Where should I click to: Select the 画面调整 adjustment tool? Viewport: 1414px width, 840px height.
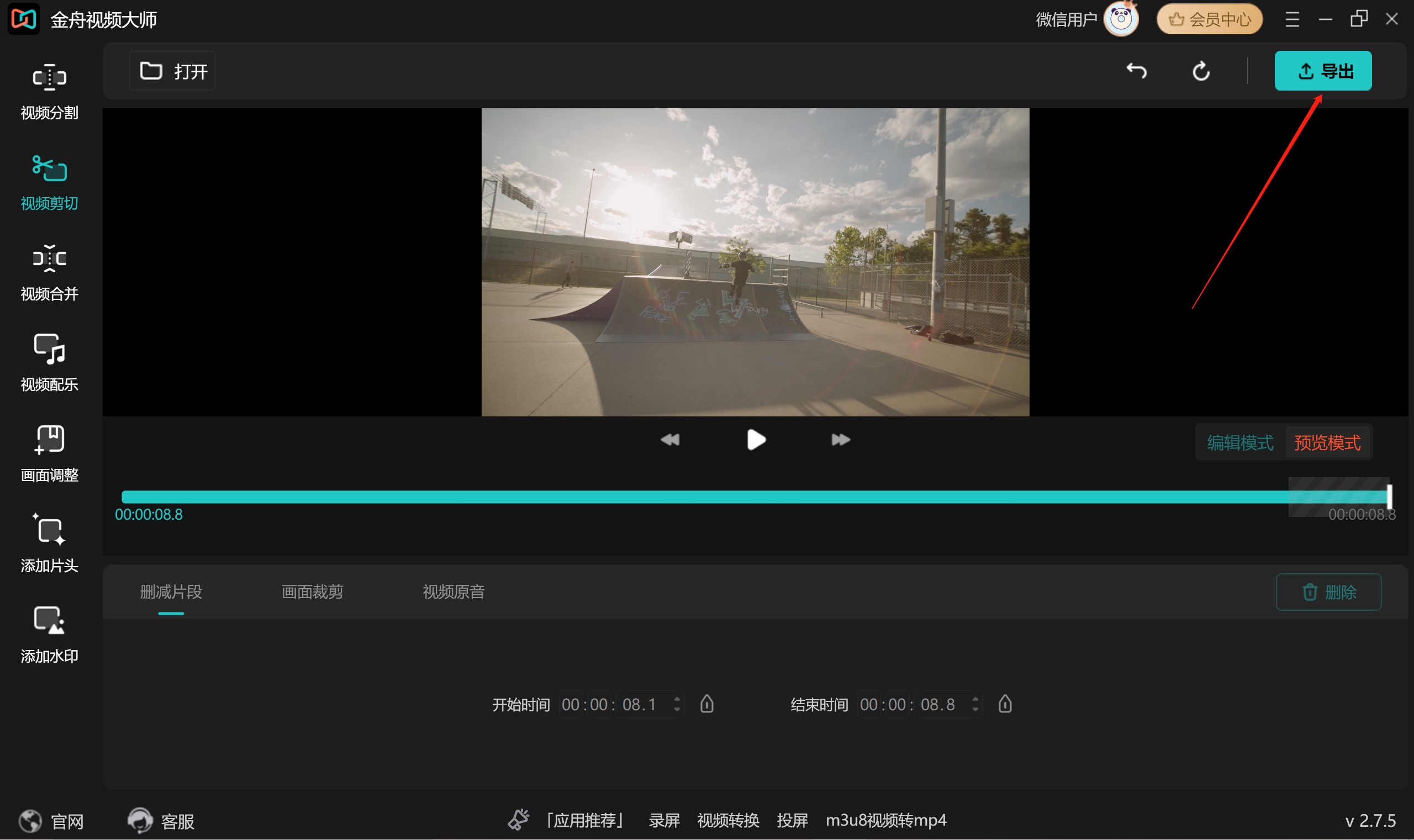[x=50, y=454]
